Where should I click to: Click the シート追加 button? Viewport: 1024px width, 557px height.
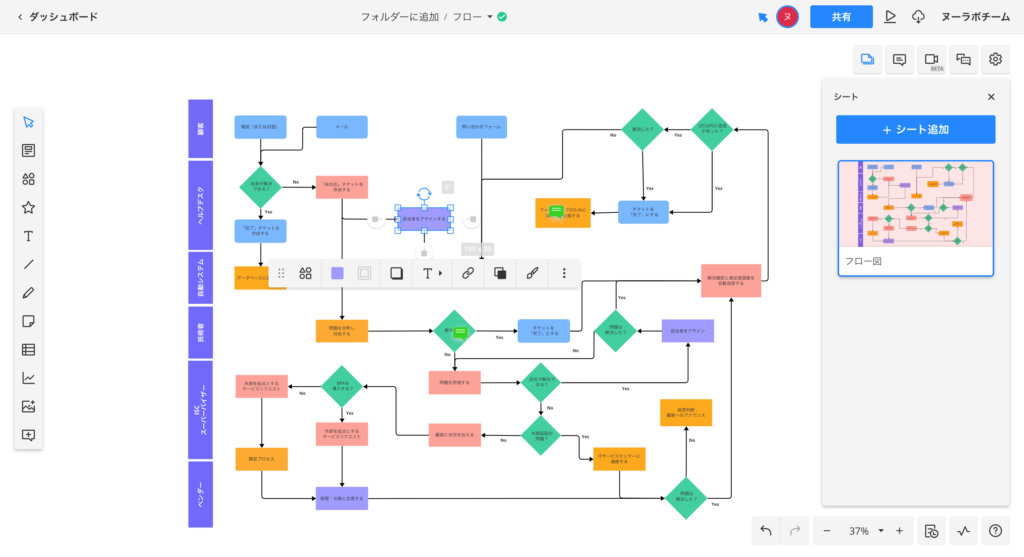915,129
